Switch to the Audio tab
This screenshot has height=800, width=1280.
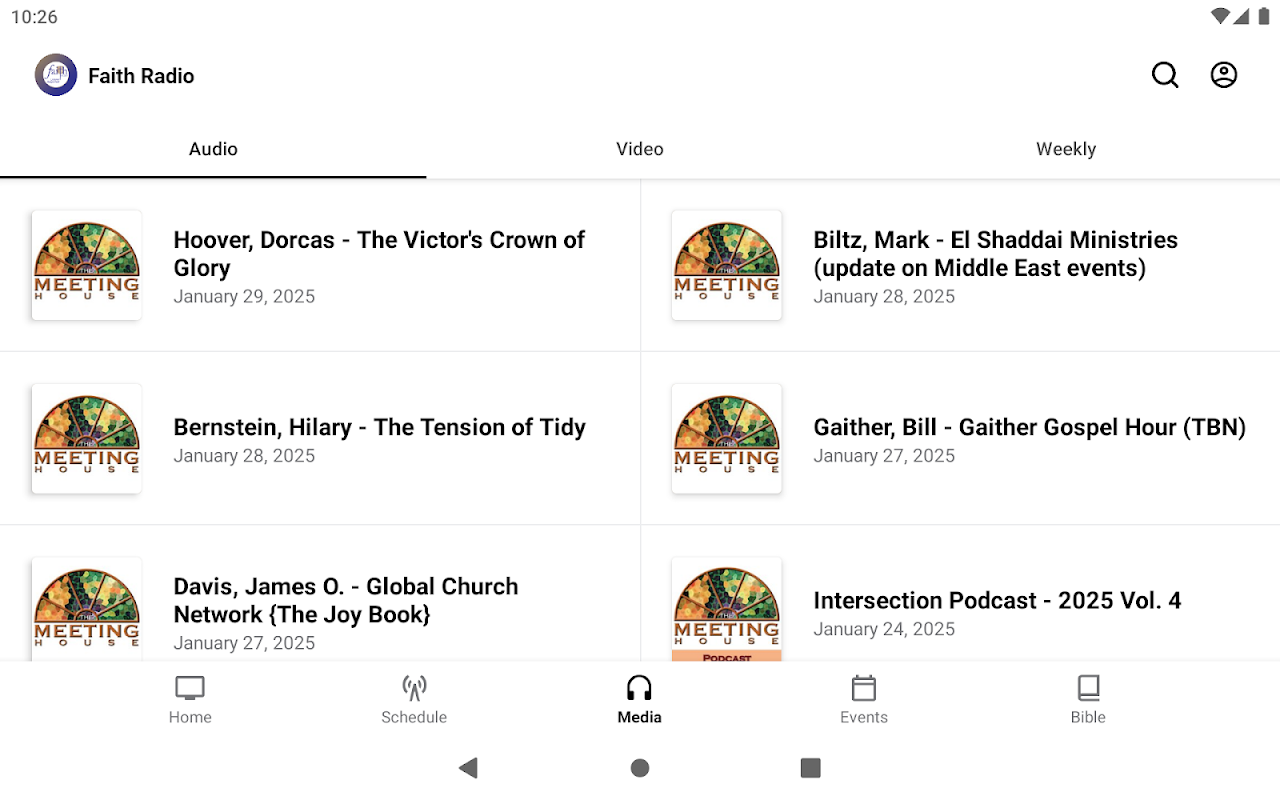coord(213,149)
